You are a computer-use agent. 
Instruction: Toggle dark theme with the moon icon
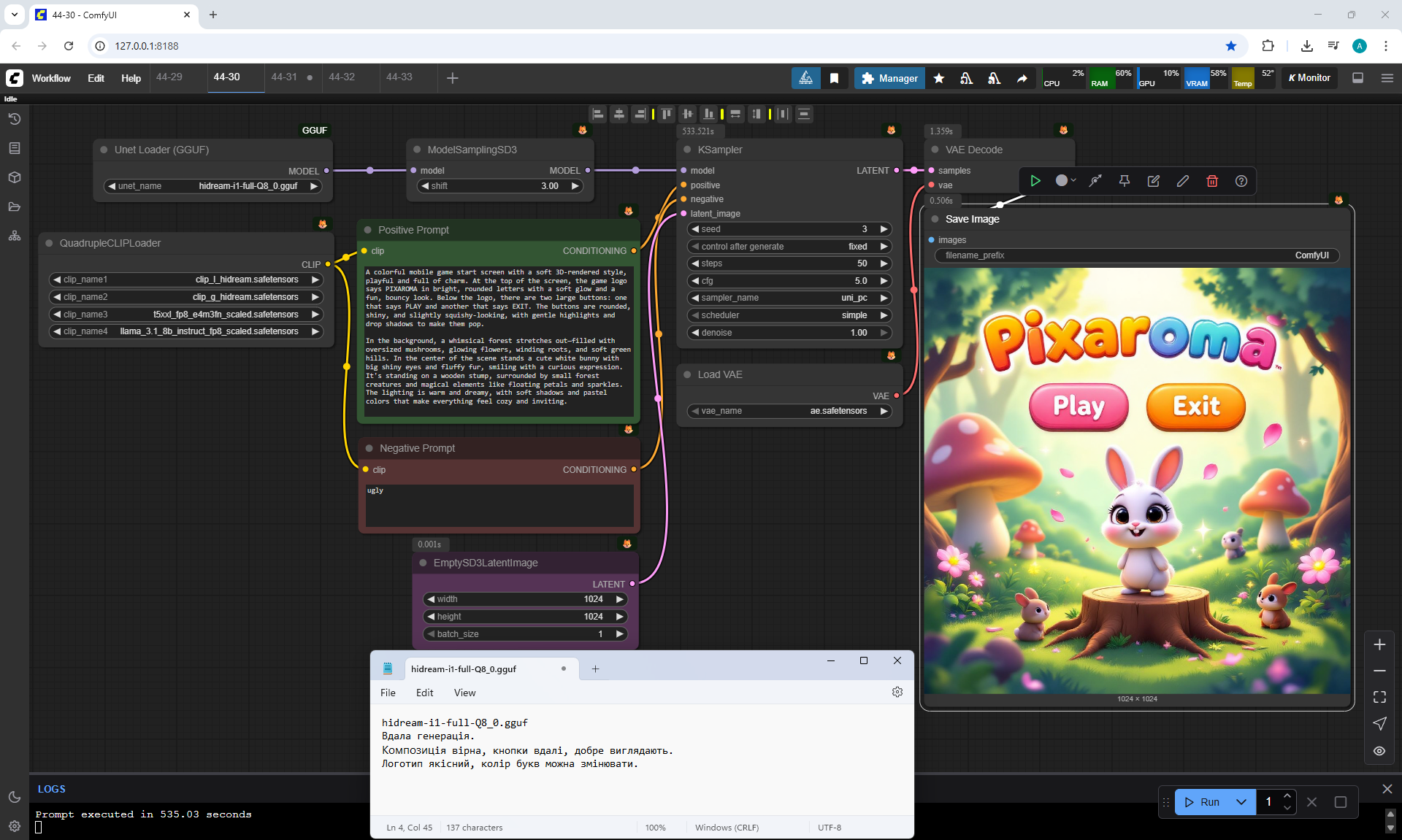(15, 797)
